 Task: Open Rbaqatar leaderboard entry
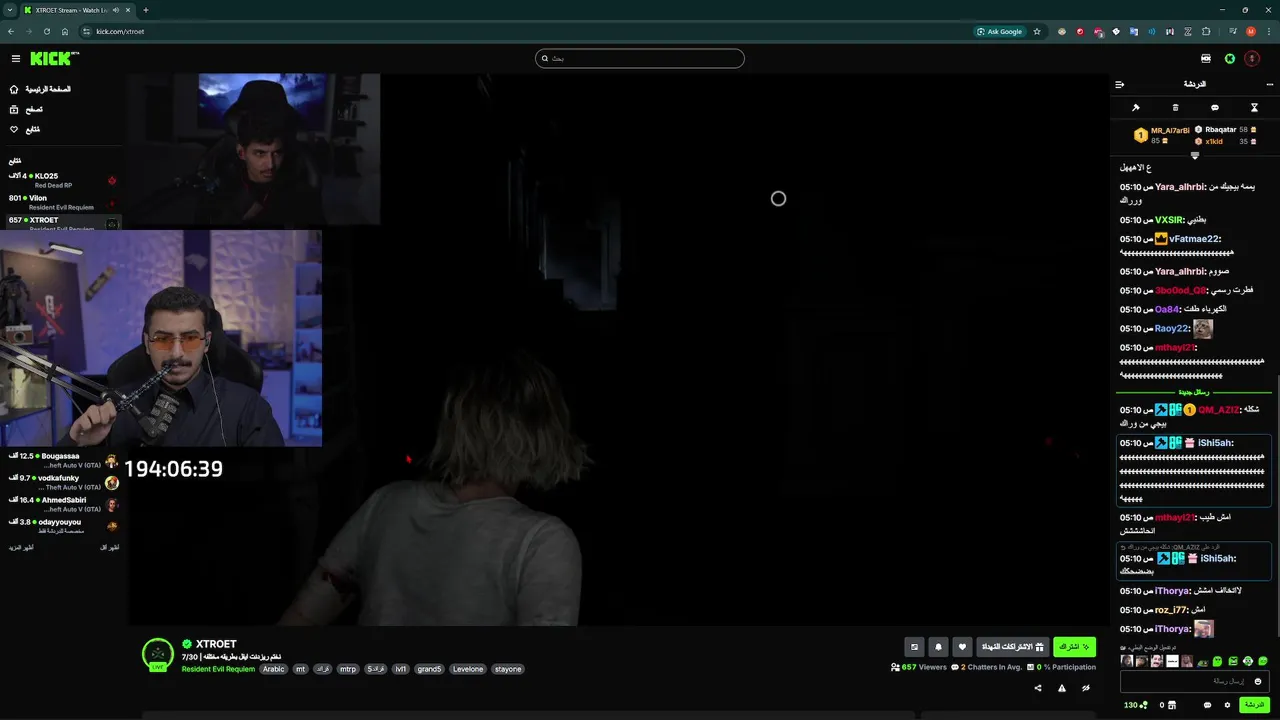click(1225, 130)
